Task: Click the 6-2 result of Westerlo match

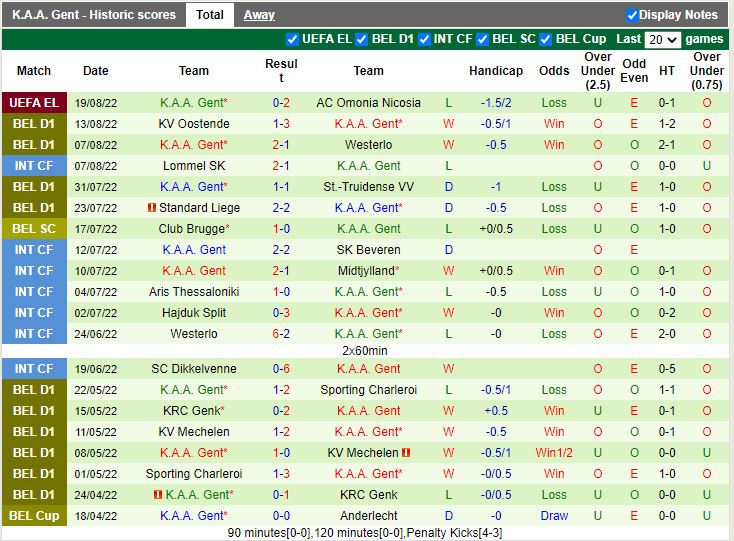Action: click(x=281, y=334)
